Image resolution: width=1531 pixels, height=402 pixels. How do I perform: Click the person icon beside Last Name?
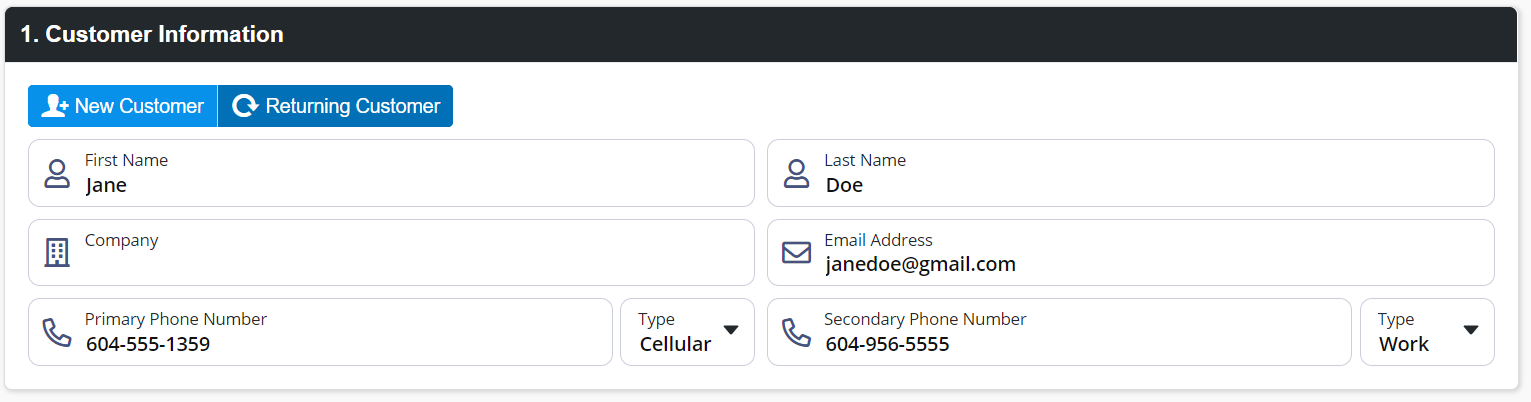(796, 173)
